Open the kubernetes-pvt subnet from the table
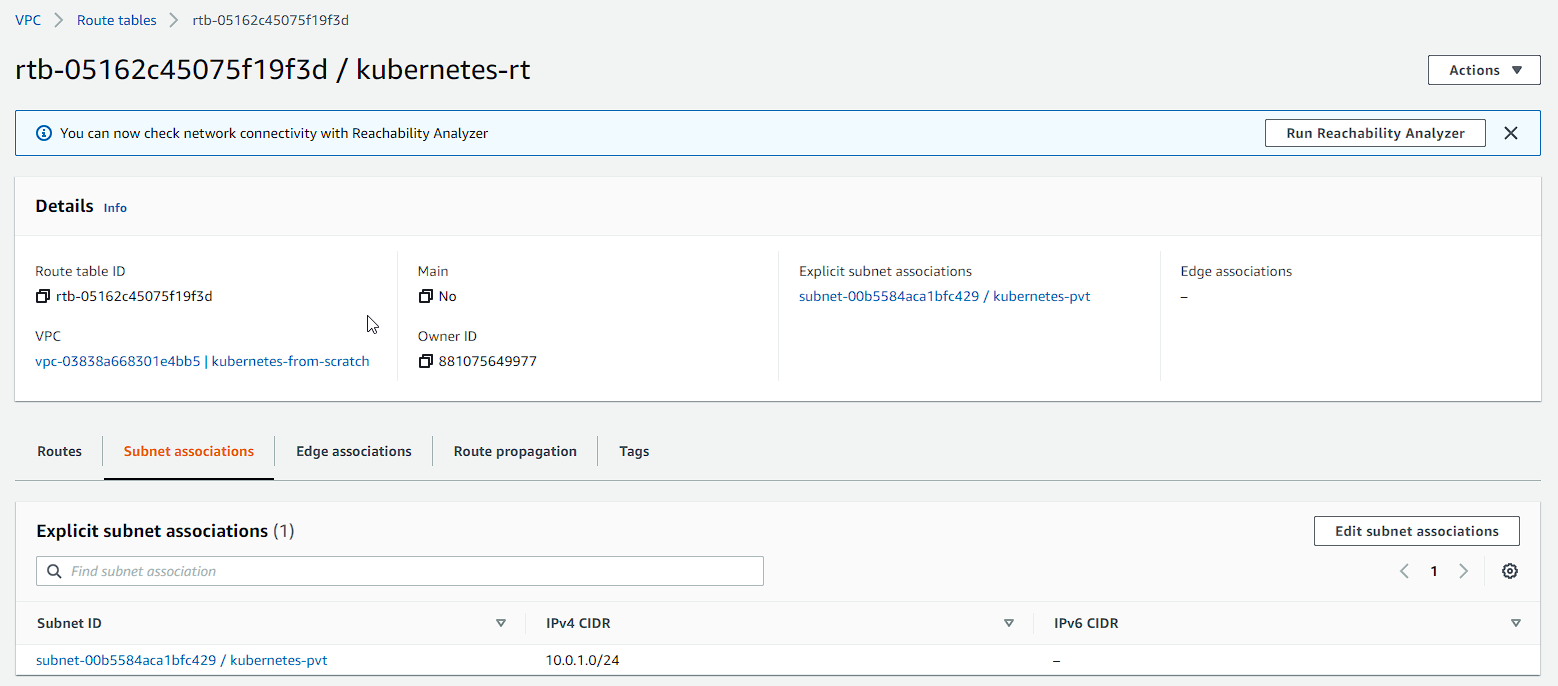This screenshot has height=686, width=1558. [182, 660]
